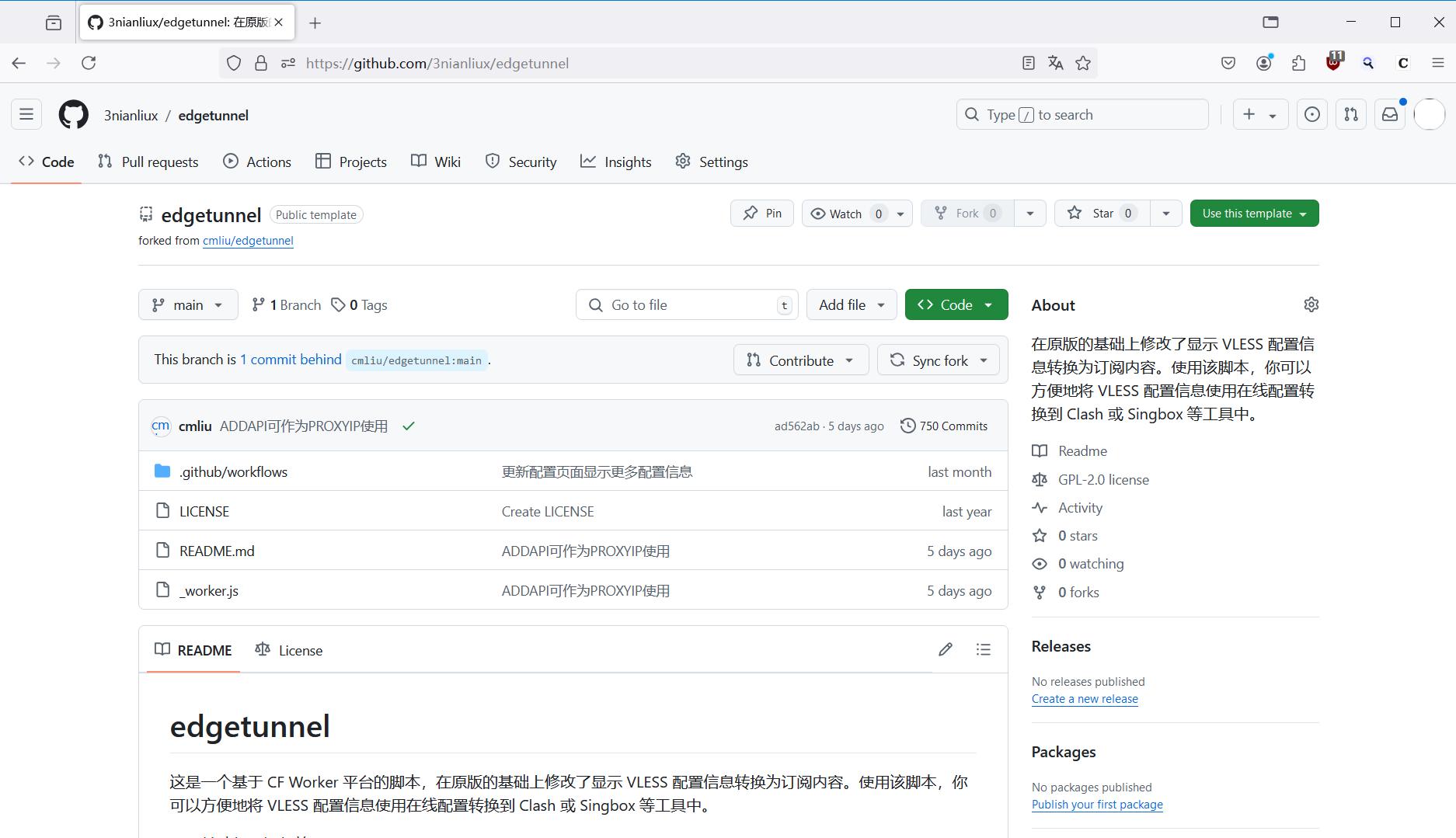Switch to the License tab in README panel

pyautogui.click(x=289, y=650)
